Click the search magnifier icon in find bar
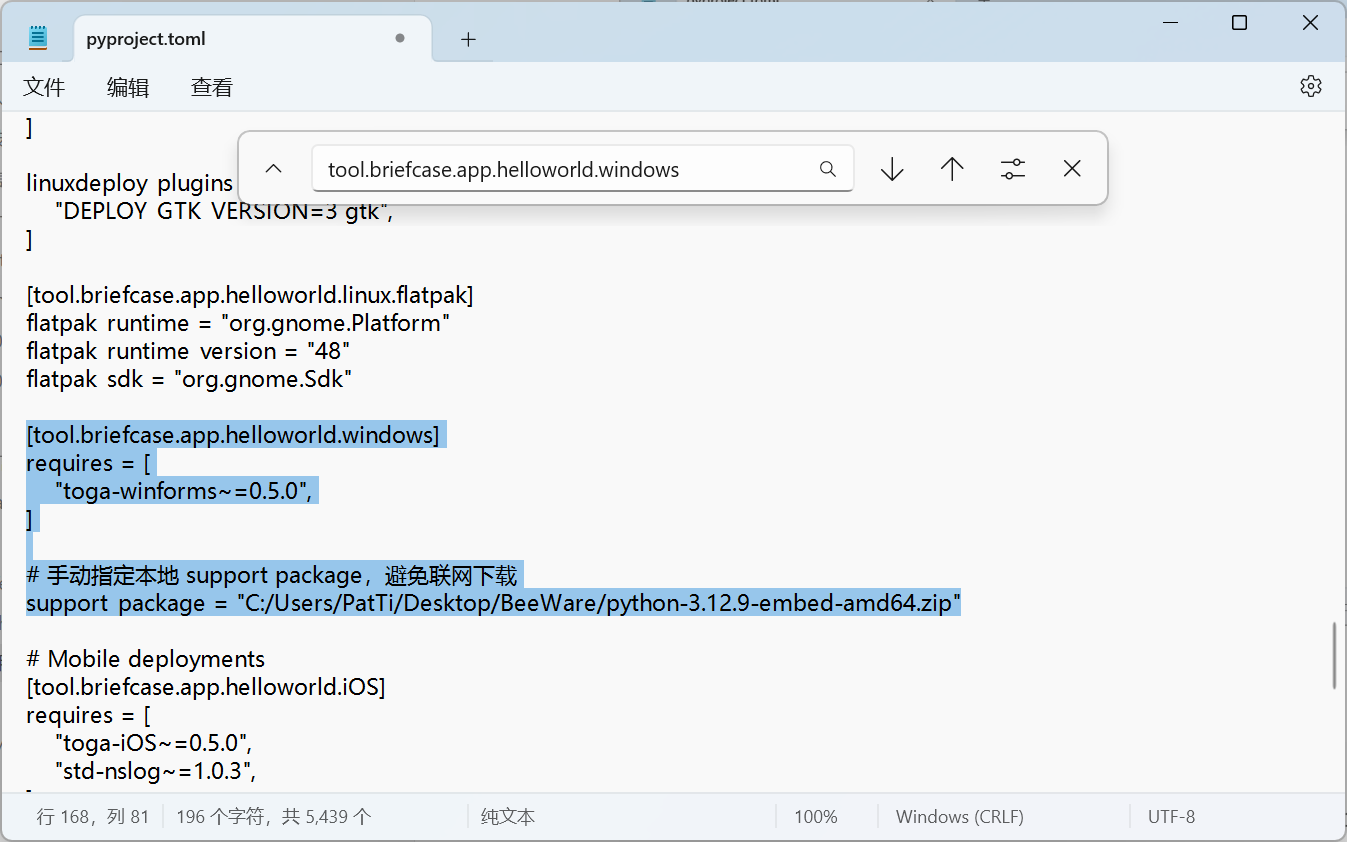 point(827,169)
